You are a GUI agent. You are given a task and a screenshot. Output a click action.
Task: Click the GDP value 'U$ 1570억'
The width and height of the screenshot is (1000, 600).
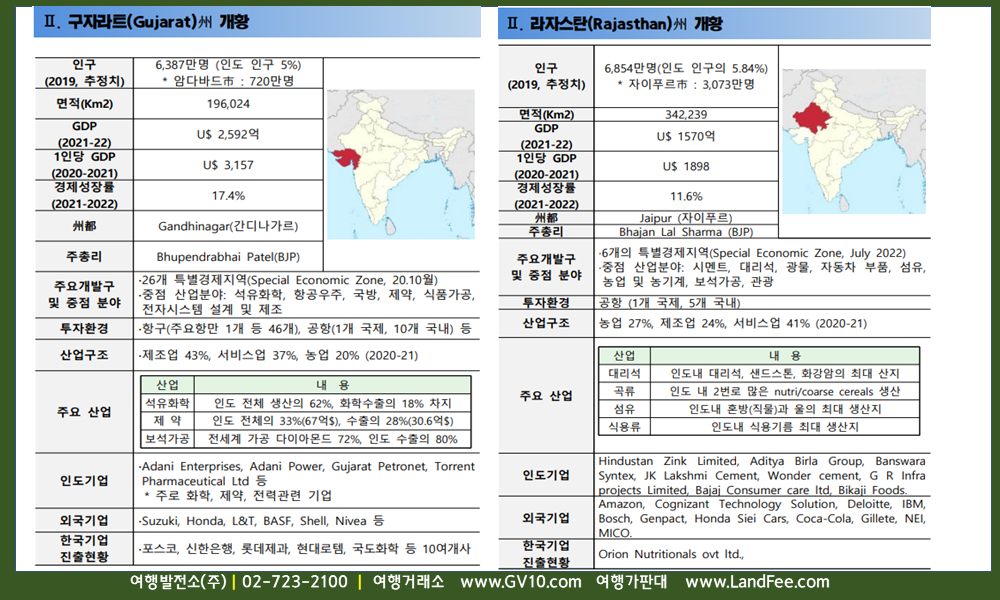tap(686, 136)
